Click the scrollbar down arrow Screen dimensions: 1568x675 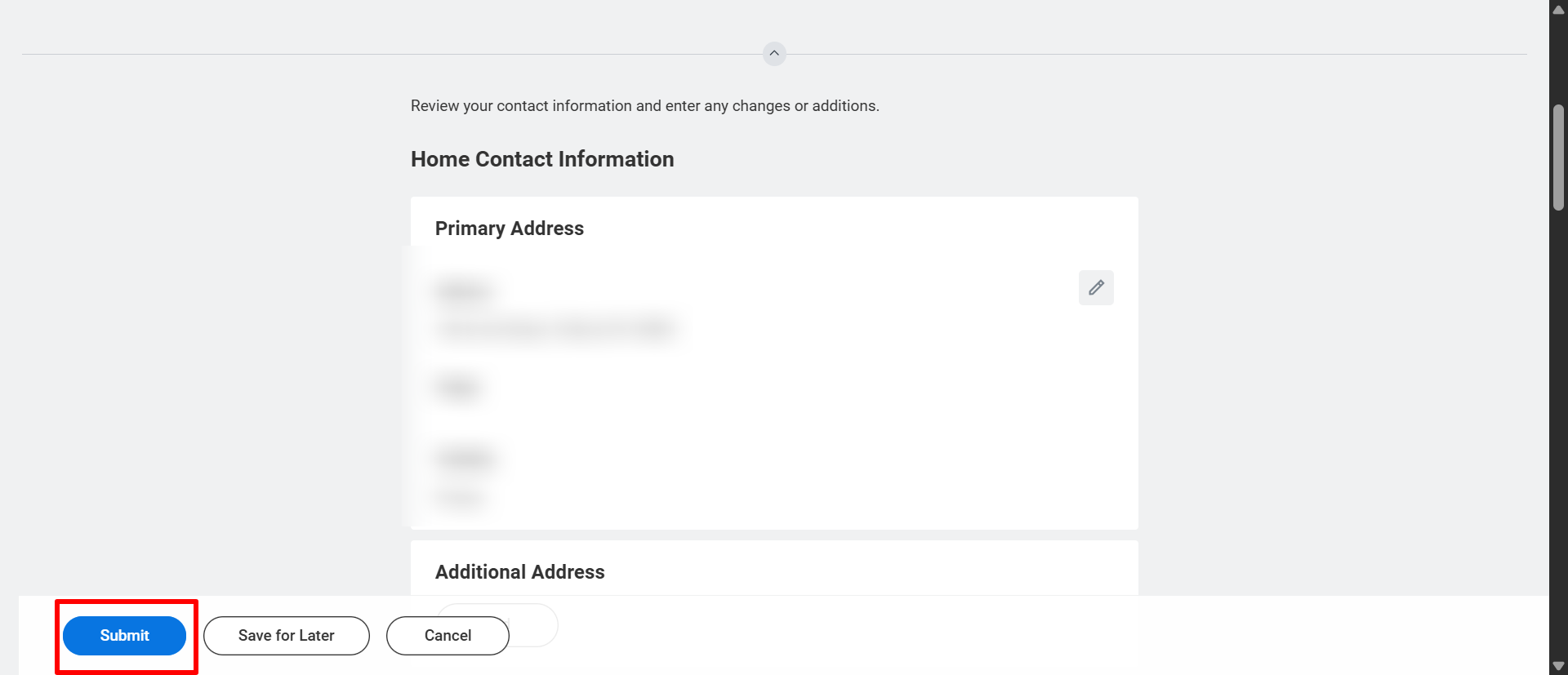(1558, 666)
